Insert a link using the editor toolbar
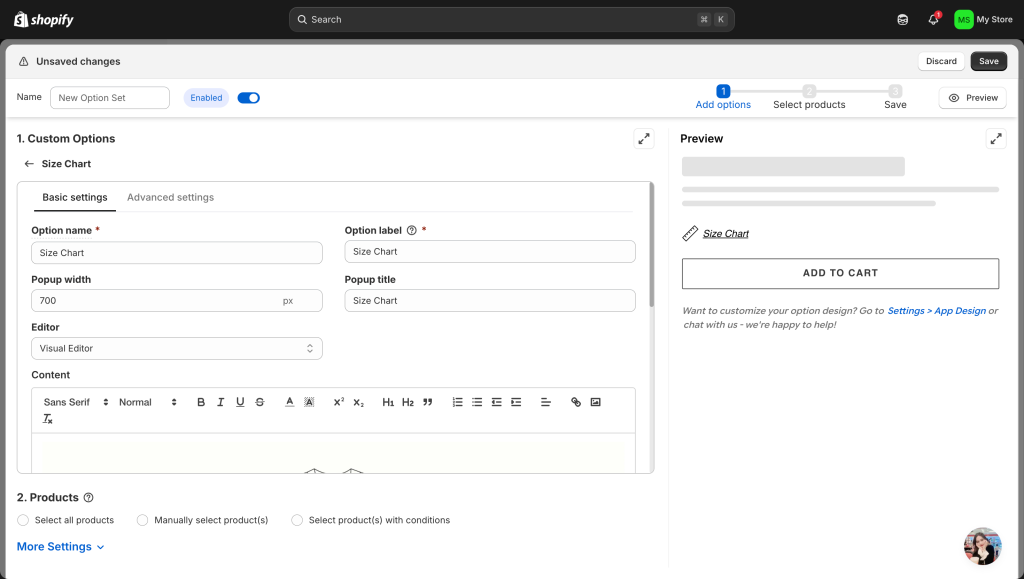Viewport: 1024px width, 579px height. coord(576,402)
